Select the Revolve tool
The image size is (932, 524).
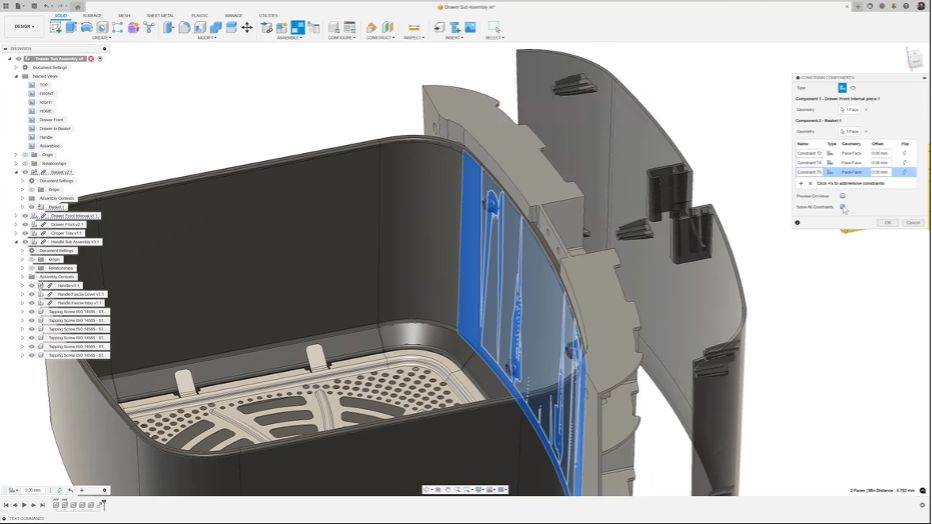click(x=87, y=27)
